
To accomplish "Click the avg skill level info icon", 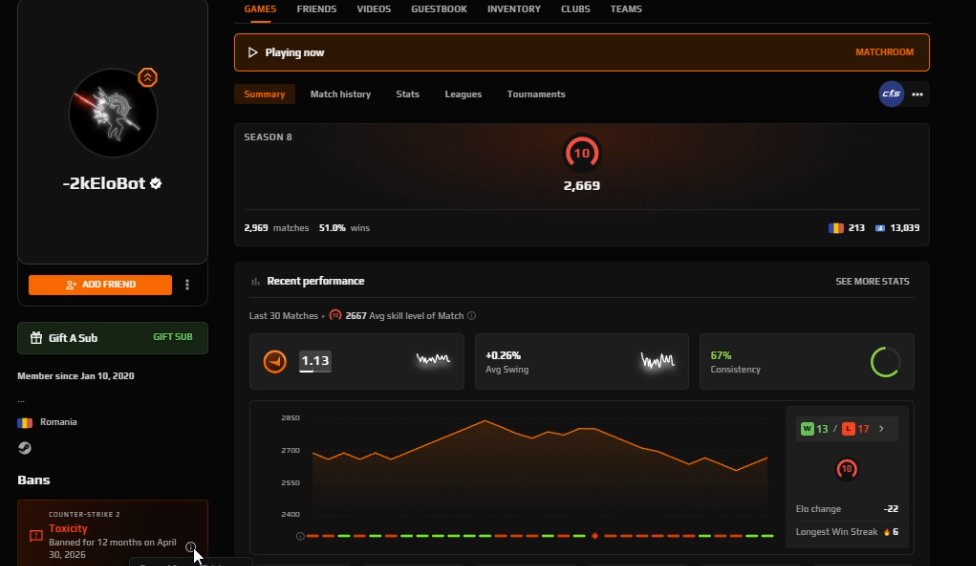I will (471, 316).
